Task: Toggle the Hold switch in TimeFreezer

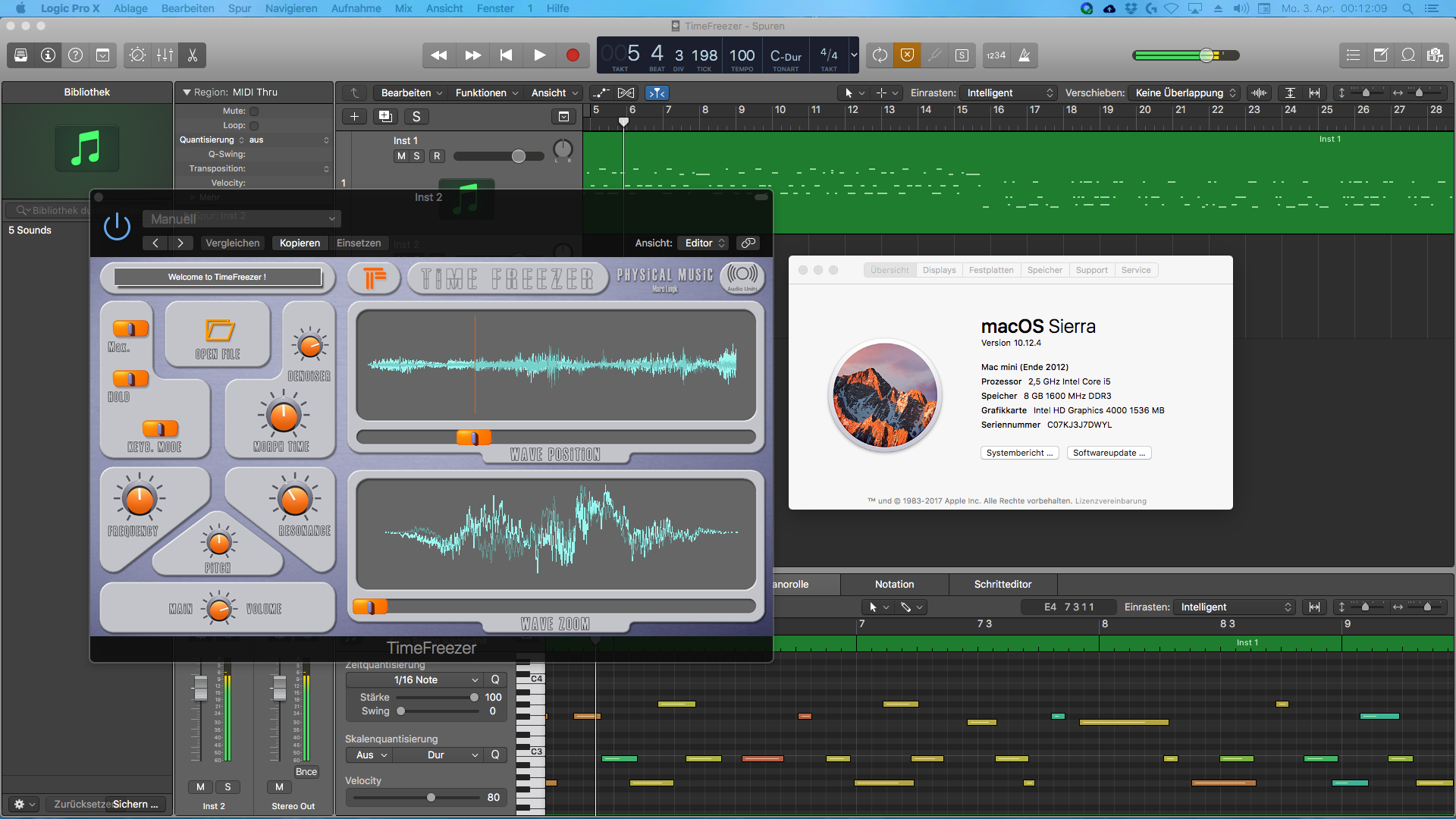Action: pyautogui.click(x=130, y=378)
